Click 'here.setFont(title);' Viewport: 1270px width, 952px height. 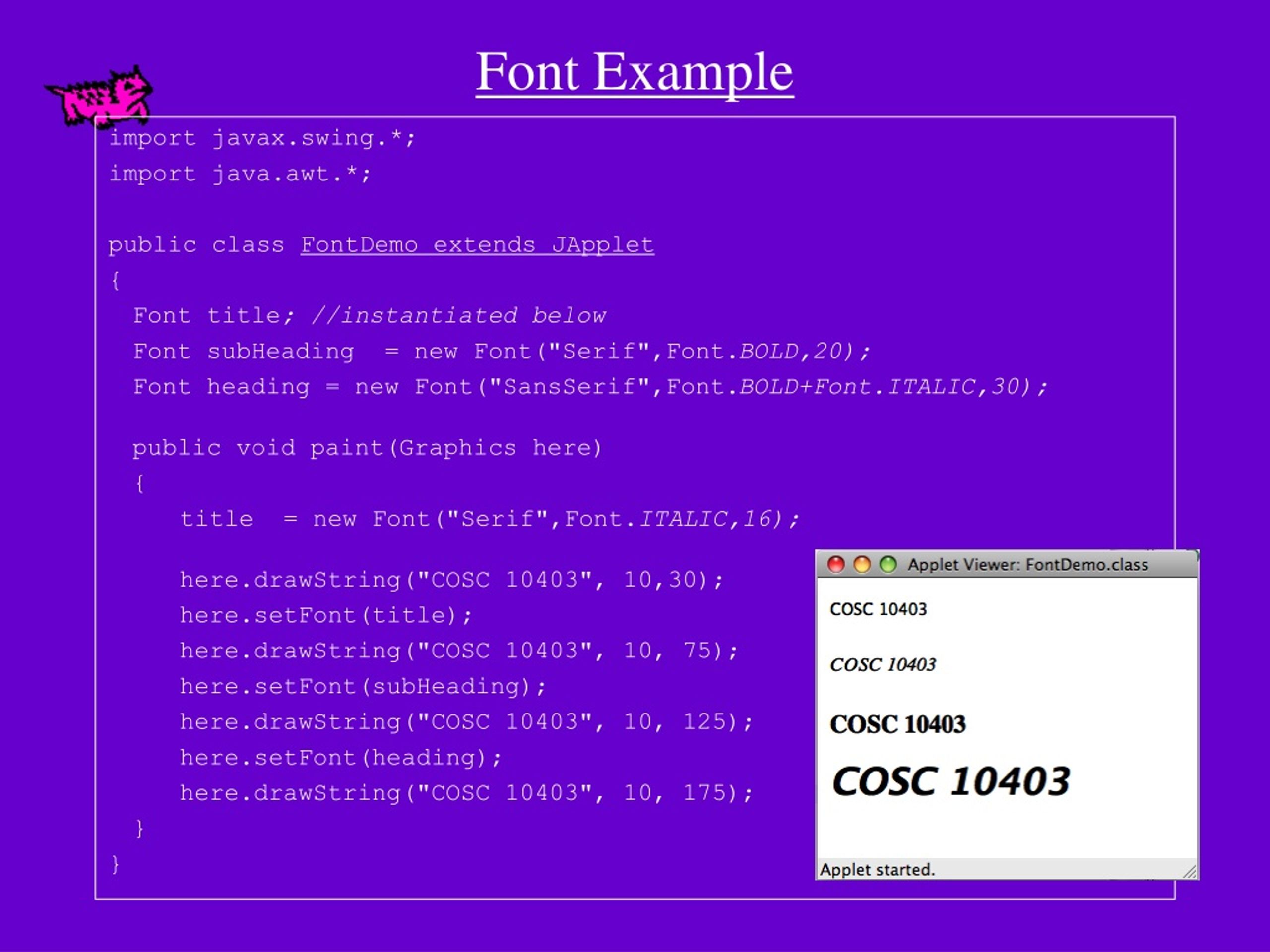326,616
